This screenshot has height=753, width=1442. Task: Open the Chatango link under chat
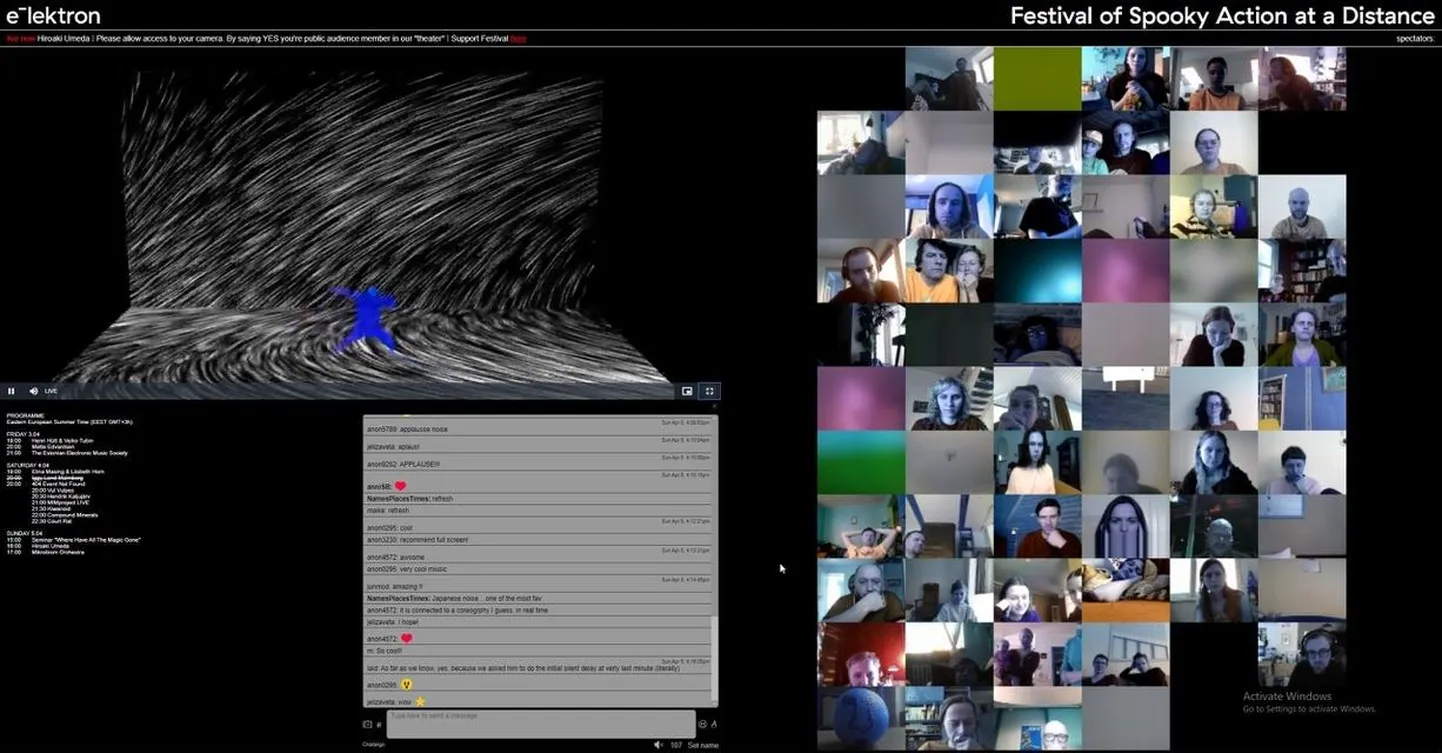[x=373, y=745]
